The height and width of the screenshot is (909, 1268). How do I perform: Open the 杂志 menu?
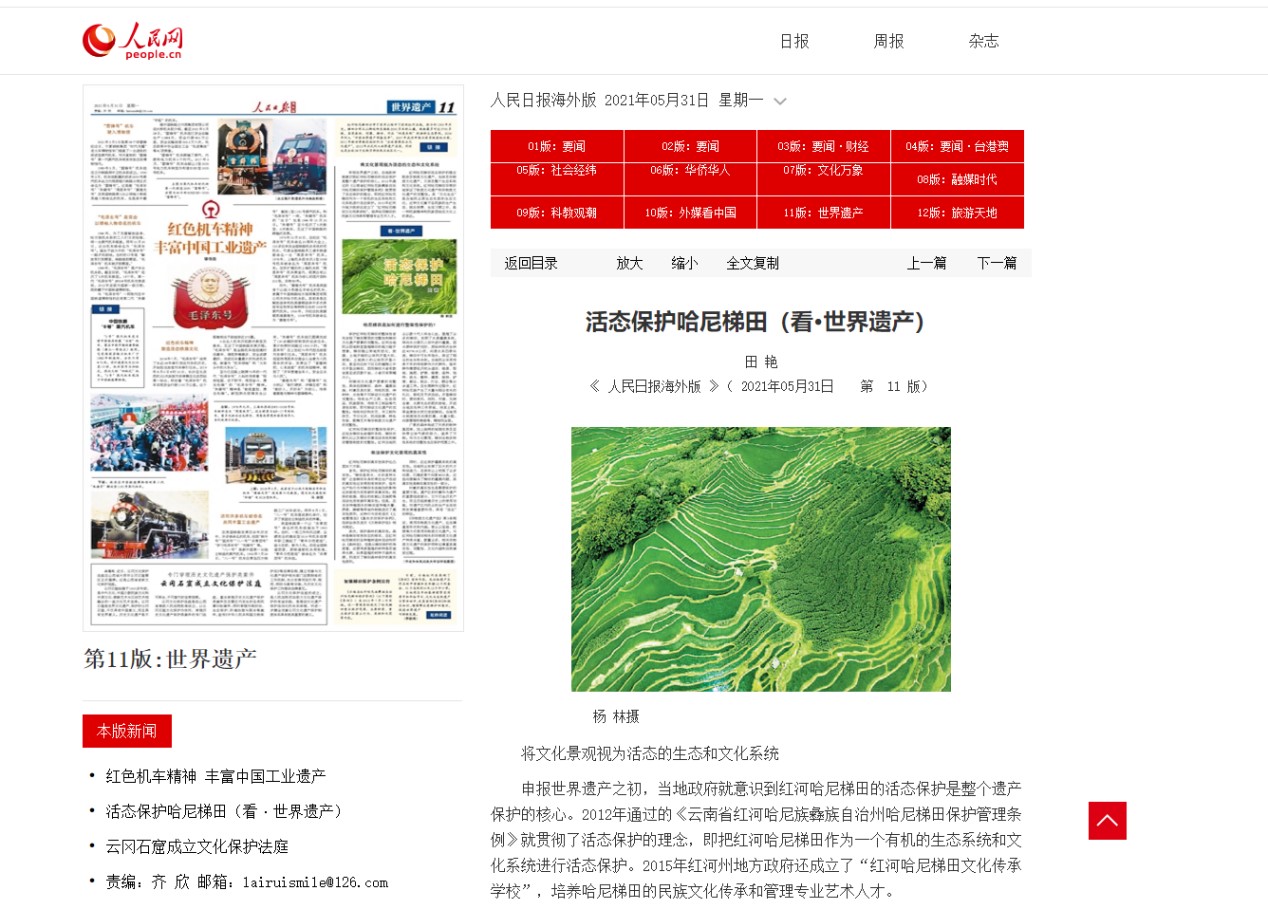click(x=983, y=41)
